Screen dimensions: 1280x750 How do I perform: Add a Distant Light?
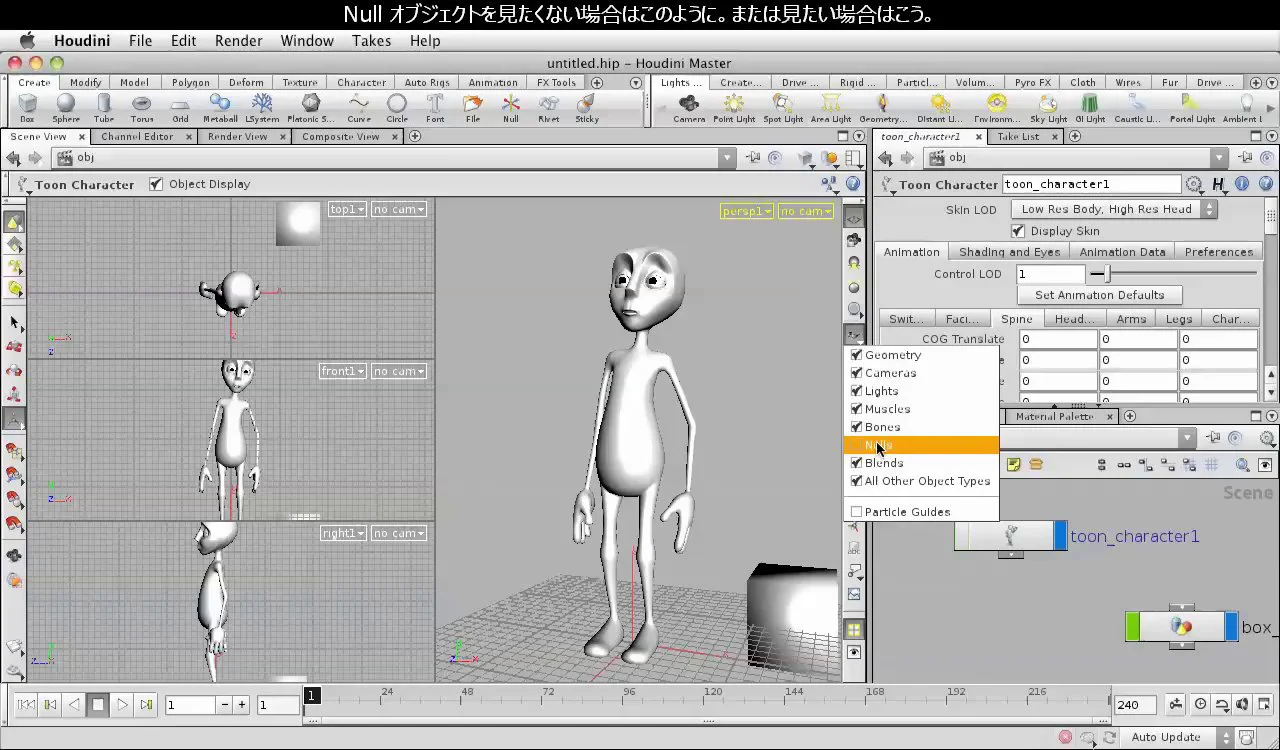(x=940, y=108)
